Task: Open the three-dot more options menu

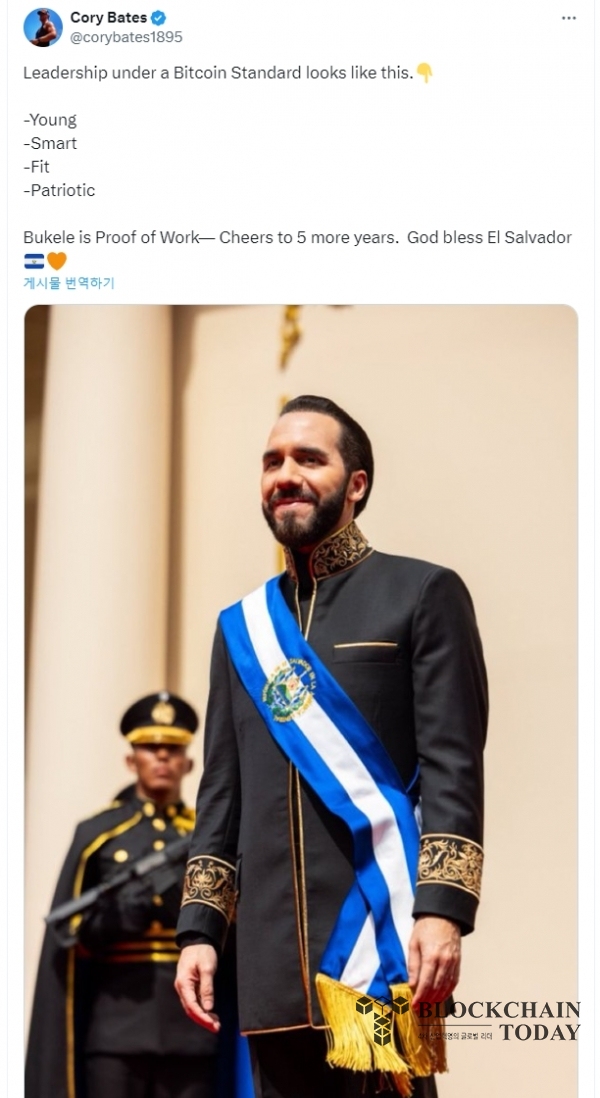Action: tap(569, 18)
